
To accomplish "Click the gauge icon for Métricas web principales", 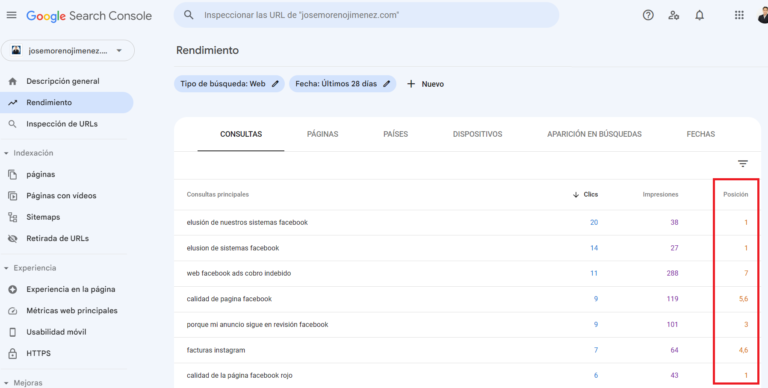I will 13,311.
